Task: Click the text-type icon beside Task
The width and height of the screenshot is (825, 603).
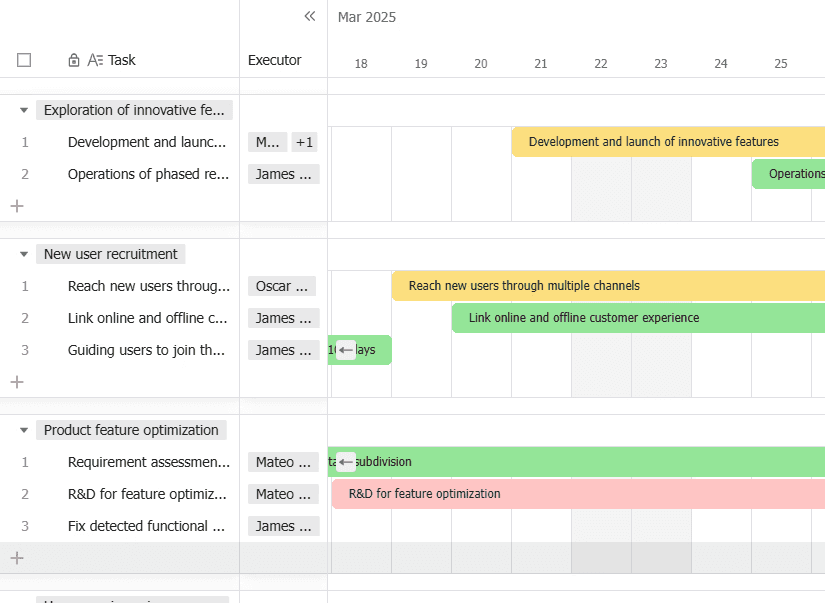Action: (x=95, y=60)
